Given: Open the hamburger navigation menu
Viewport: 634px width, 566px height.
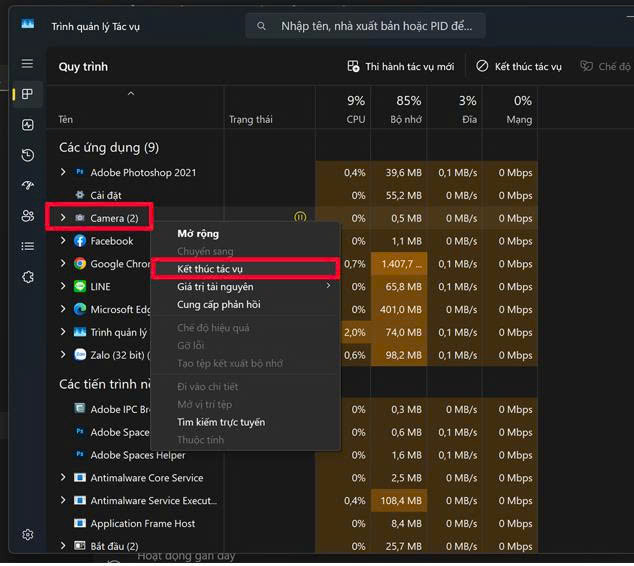Looking at the screenshot, I should point(27,63).
